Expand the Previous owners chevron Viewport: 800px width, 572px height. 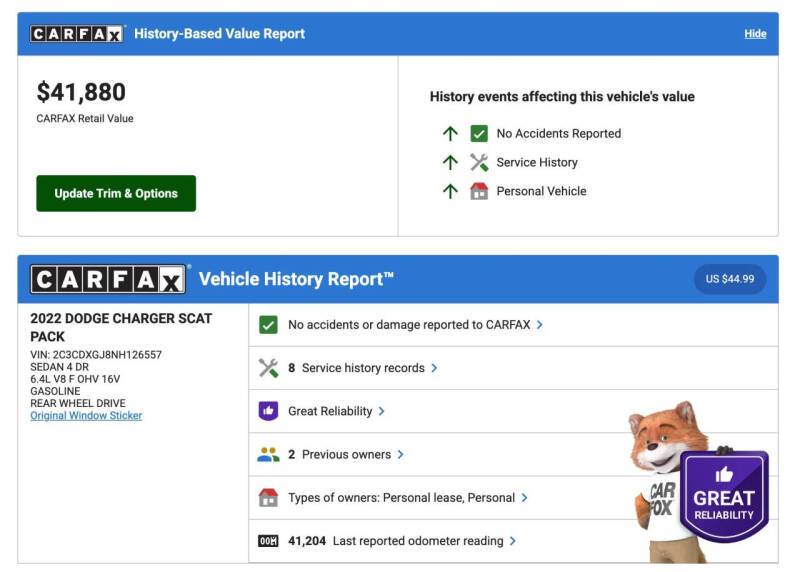(400, 454)
